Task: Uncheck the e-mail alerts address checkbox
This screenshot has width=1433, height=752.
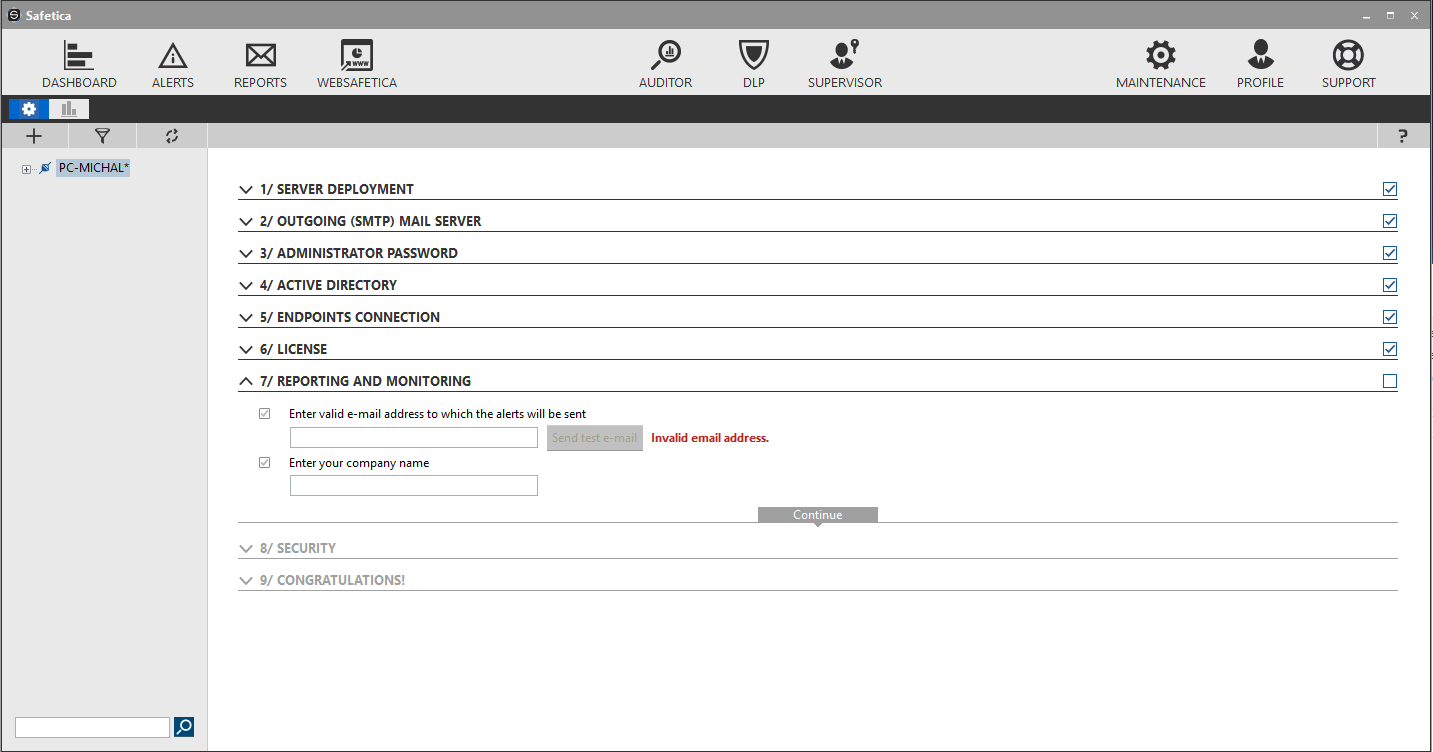Action: coord(264,413)
